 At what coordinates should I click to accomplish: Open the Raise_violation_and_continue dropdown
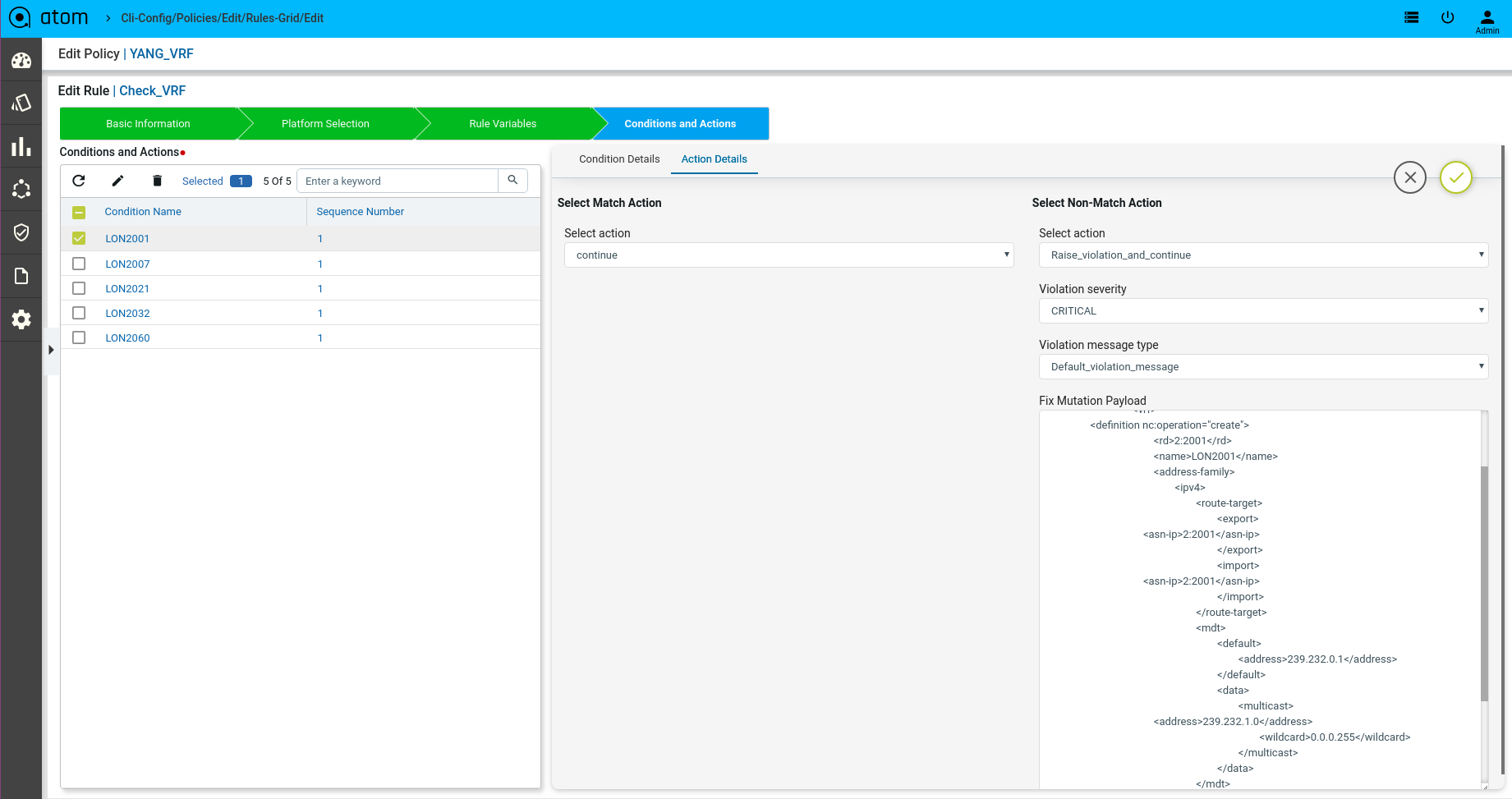pos(1263,255)
